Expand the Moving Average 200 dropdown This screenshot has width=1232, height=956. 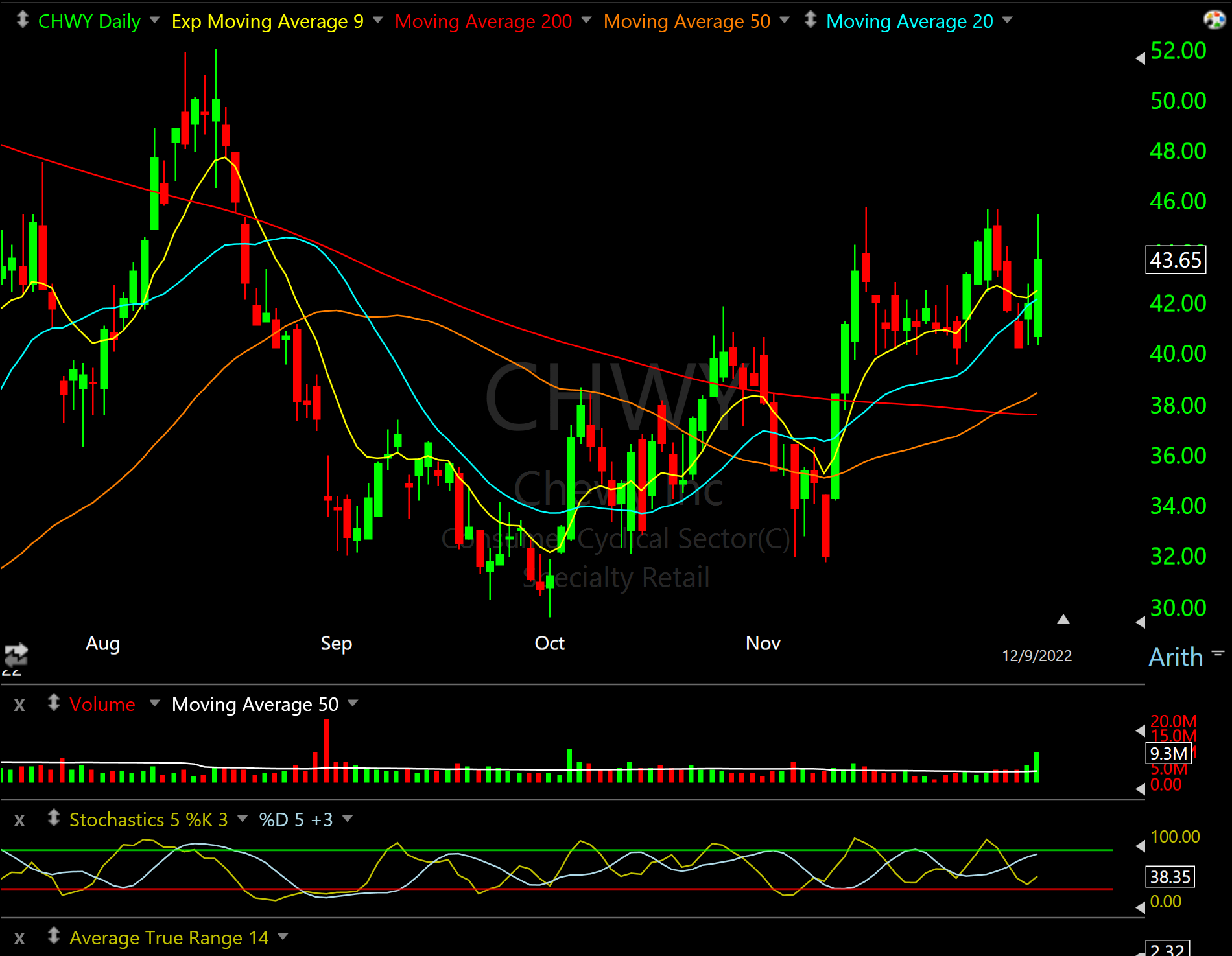point(587,21)
